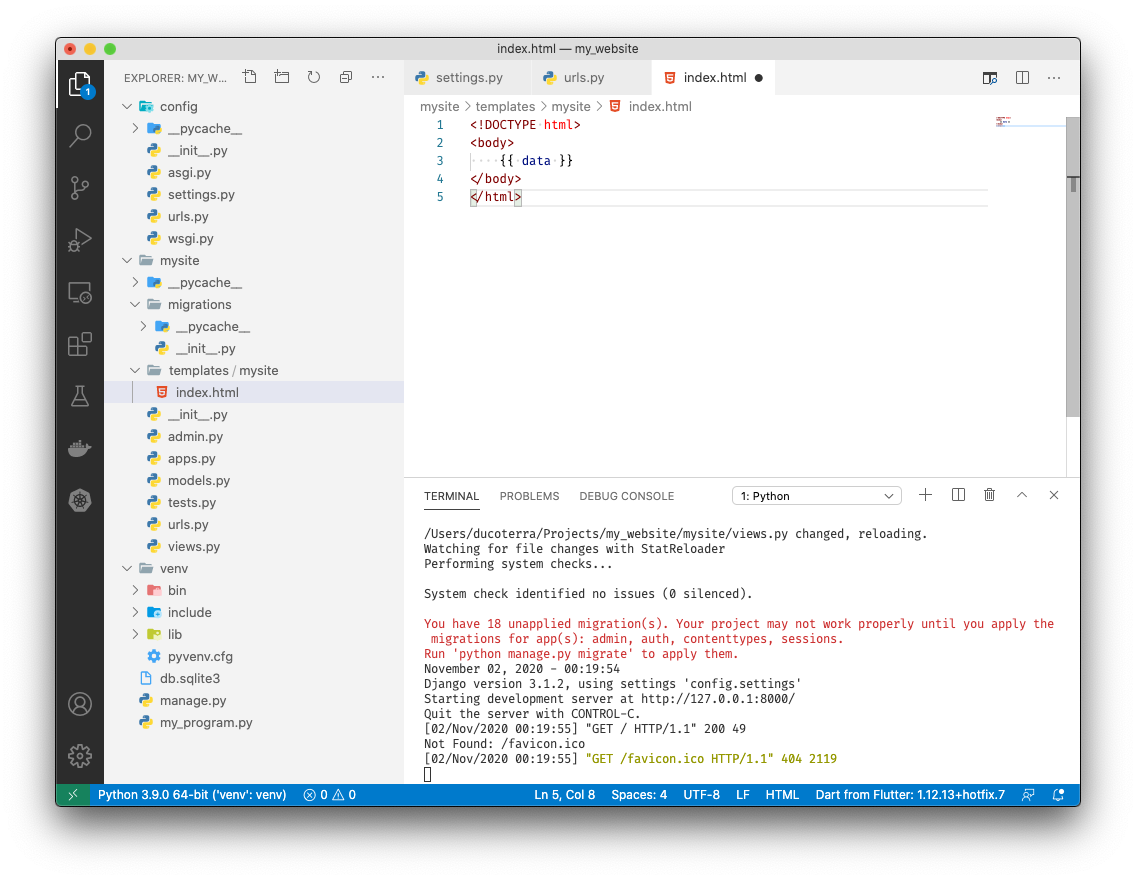Viewport: 1136px width, 880px height.
Task: Open the Search view in activity bar
Action: point(80,136)
